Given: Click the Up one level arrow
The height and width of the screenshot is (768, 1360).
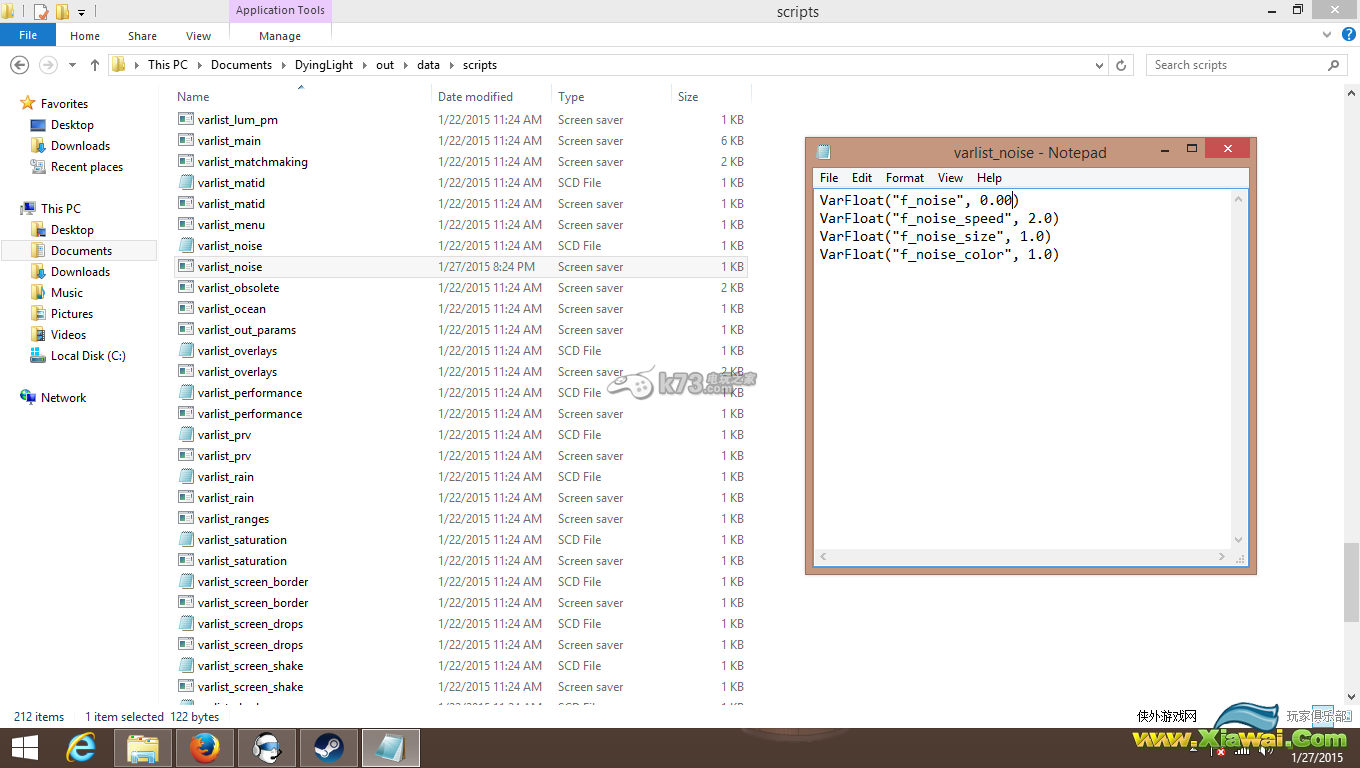Looking at the screenshot, I should [x=95, y=64].
